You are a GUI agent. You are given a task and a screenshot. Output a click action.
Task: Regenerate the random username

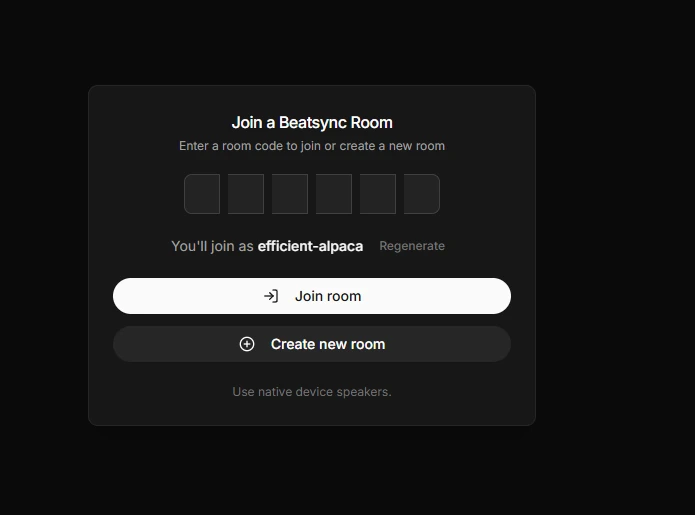coord(412,246)
